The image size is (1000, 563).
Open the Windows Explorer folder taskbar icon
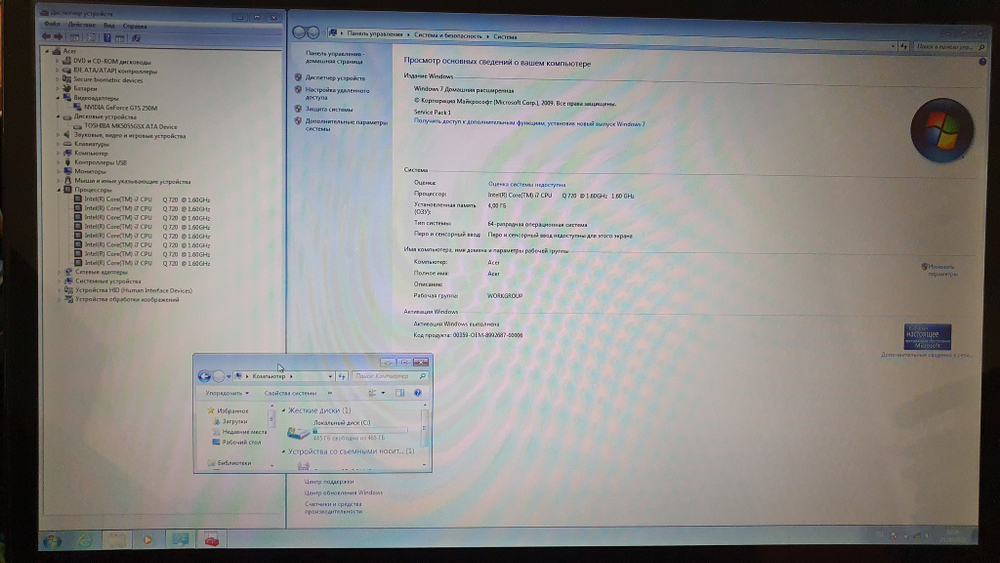[116, 540]
